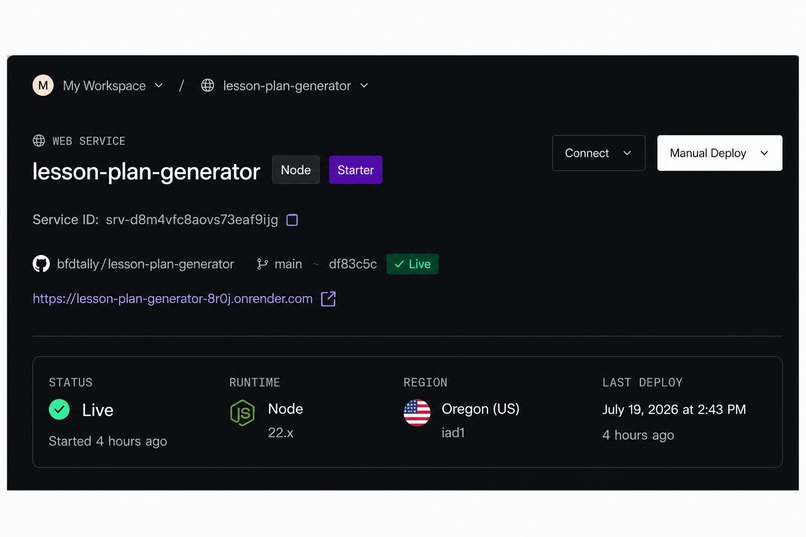Select 'July 19, 2026 at 2:43 PM' text

tap(674, 410)
